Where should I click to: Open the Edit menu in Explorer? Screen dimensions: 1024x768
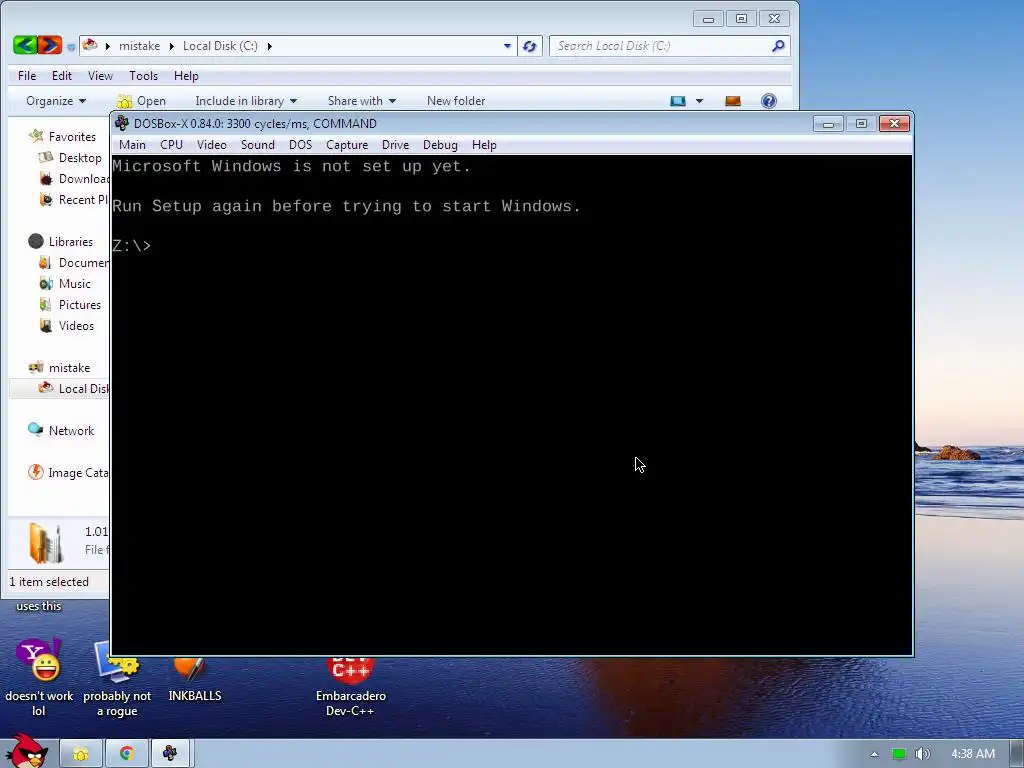click(62, 76)
